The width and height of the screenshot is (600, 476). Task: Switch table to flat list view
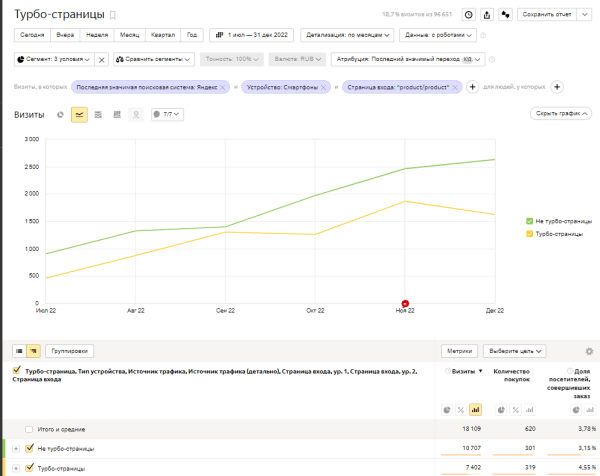(x=19, y=352)
